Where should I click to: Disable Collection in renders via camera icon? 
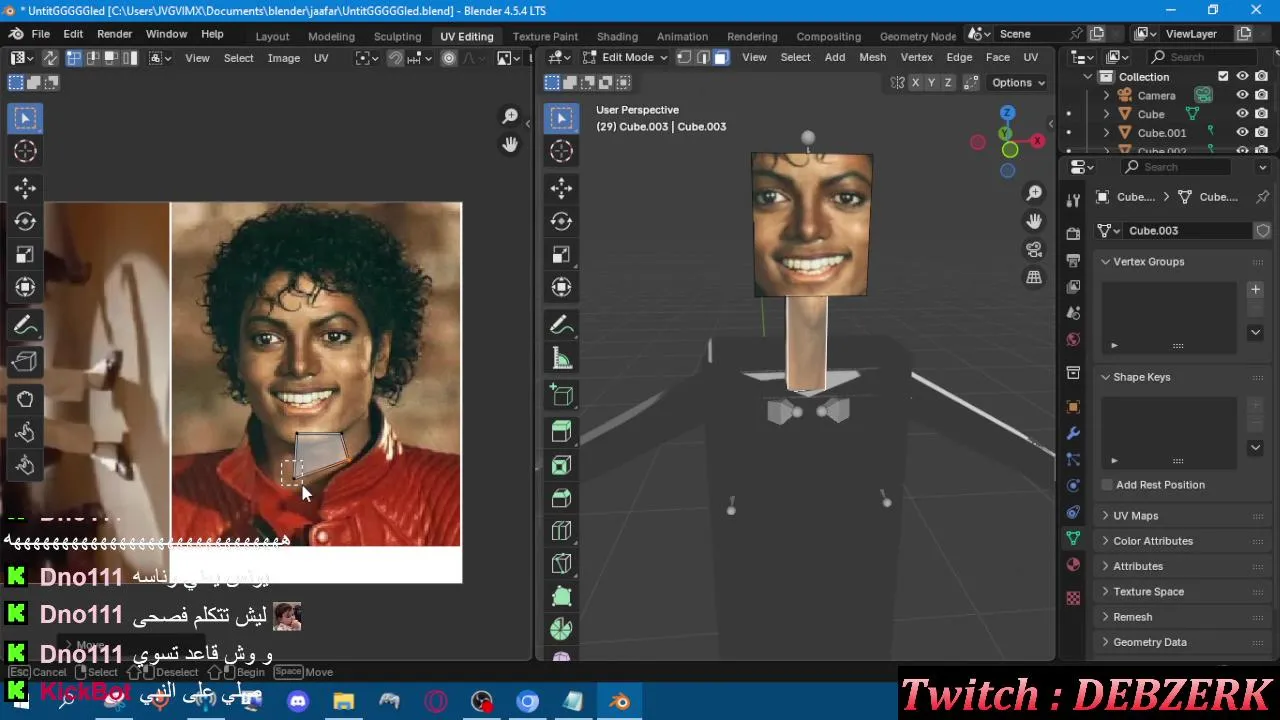coord(1262,76)
